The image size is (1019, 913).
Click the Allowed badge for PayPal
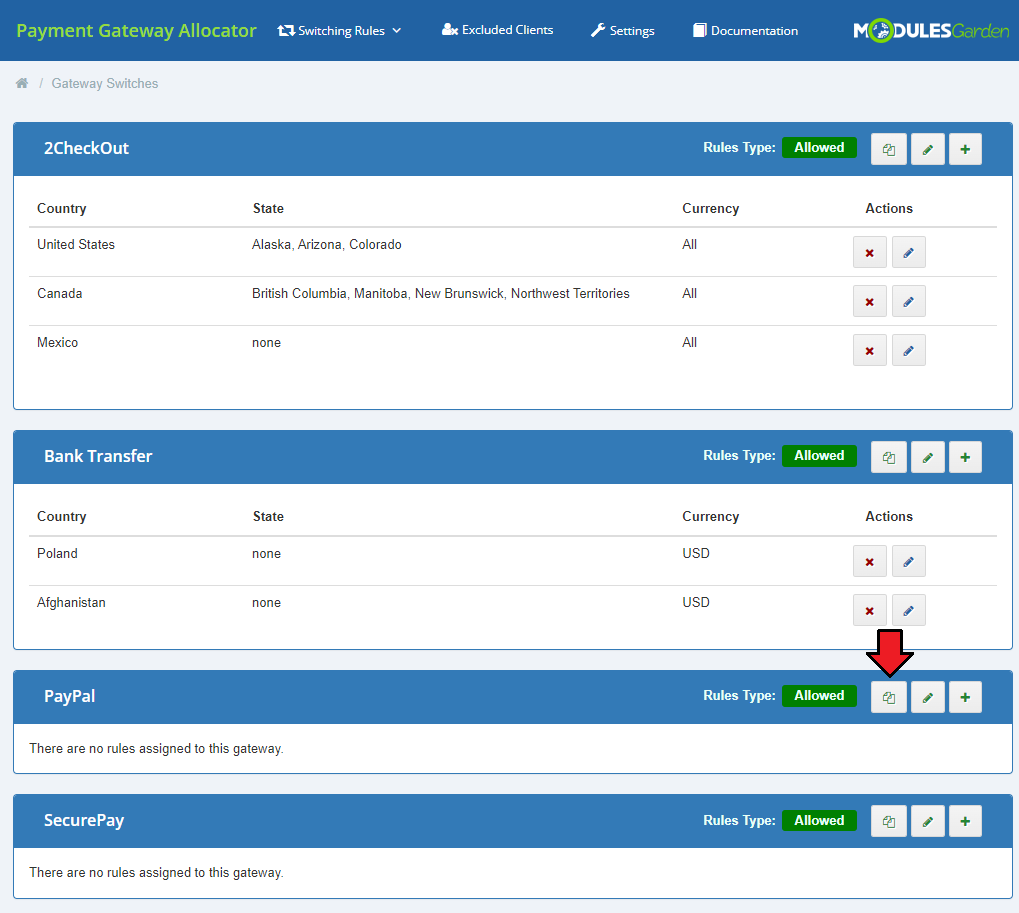[819, 695]
